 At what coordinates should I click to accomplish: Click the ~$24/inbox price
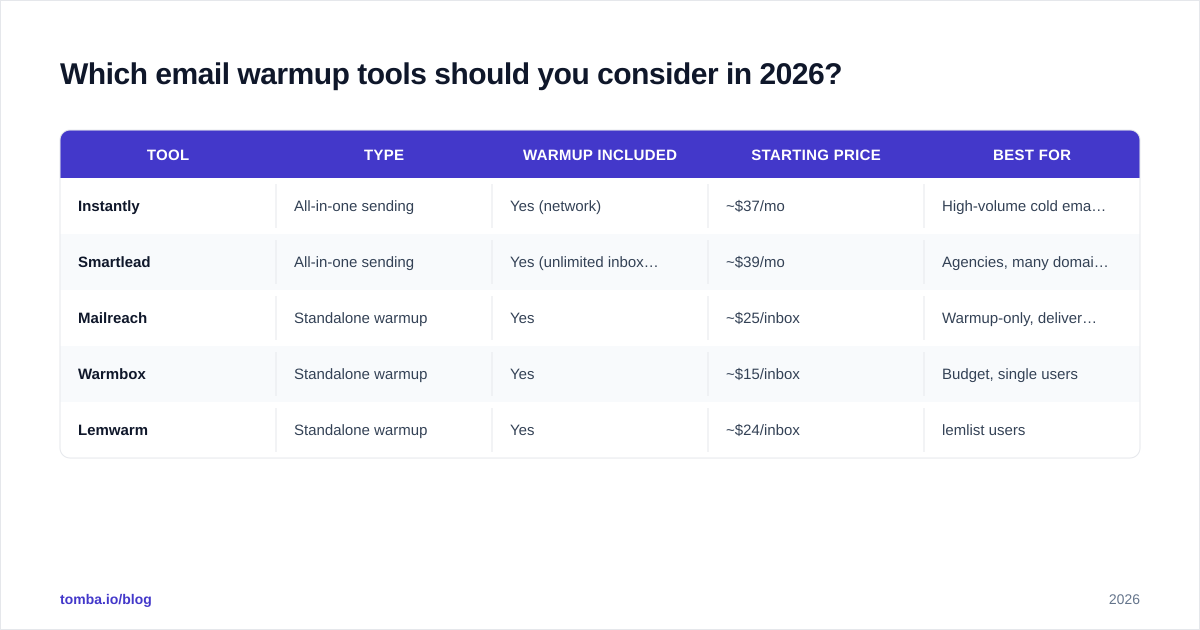click(763, 430)
